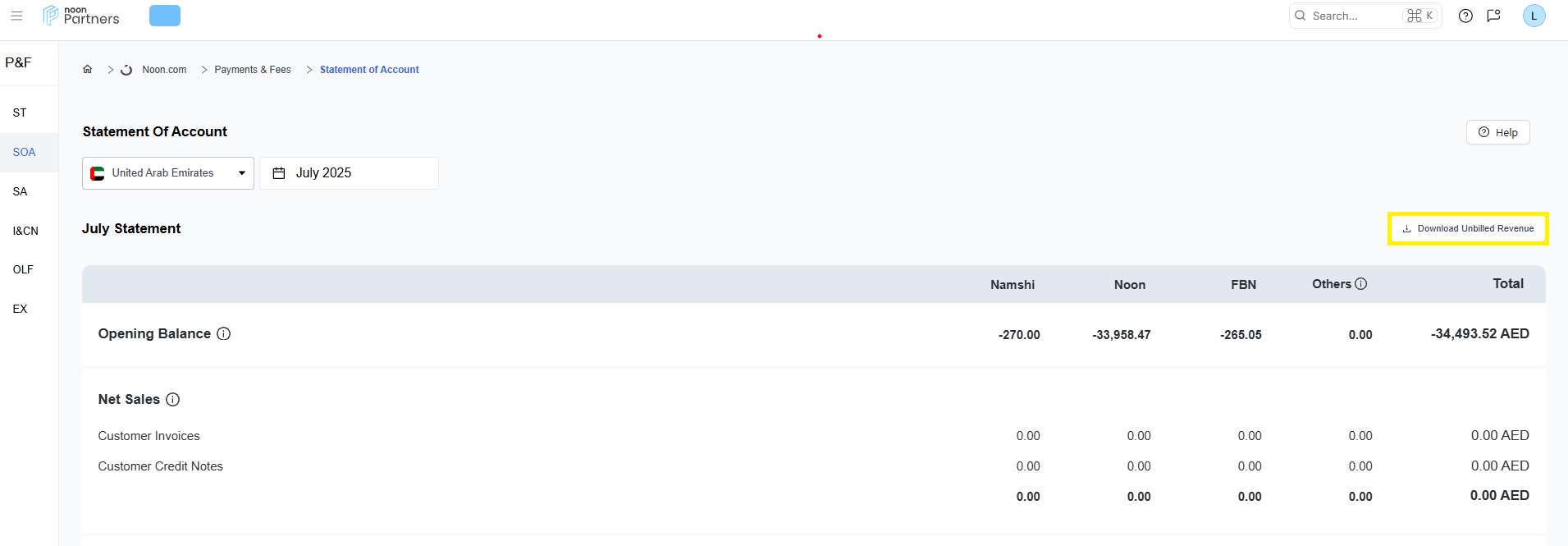Viewport: 1568px width, 546px height.
Task: Open the Statement of Account breadcrumb link
Action: tap(369, 70)
